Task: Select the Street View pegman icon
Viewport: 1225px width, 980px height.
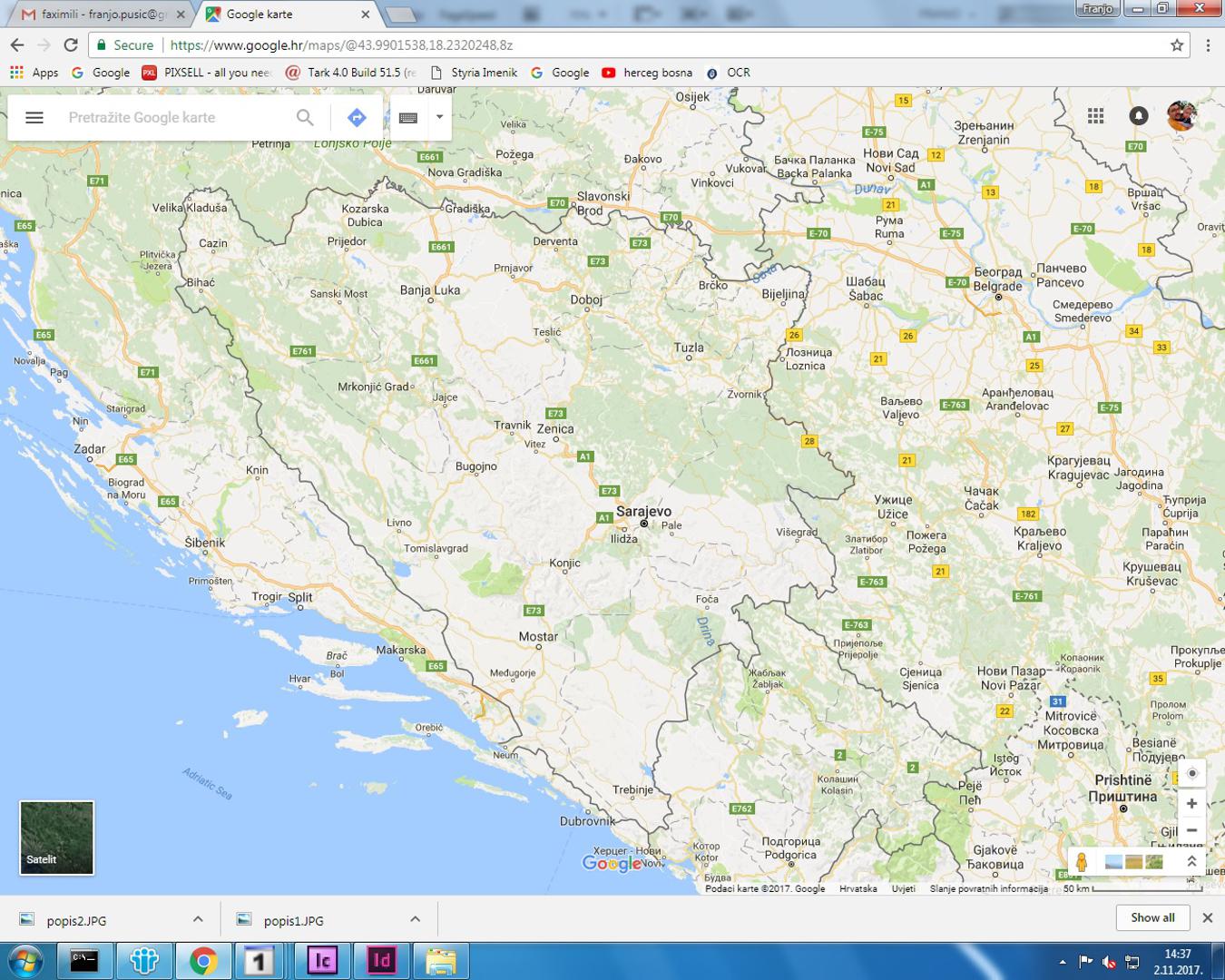Action: pos(1081,861)
